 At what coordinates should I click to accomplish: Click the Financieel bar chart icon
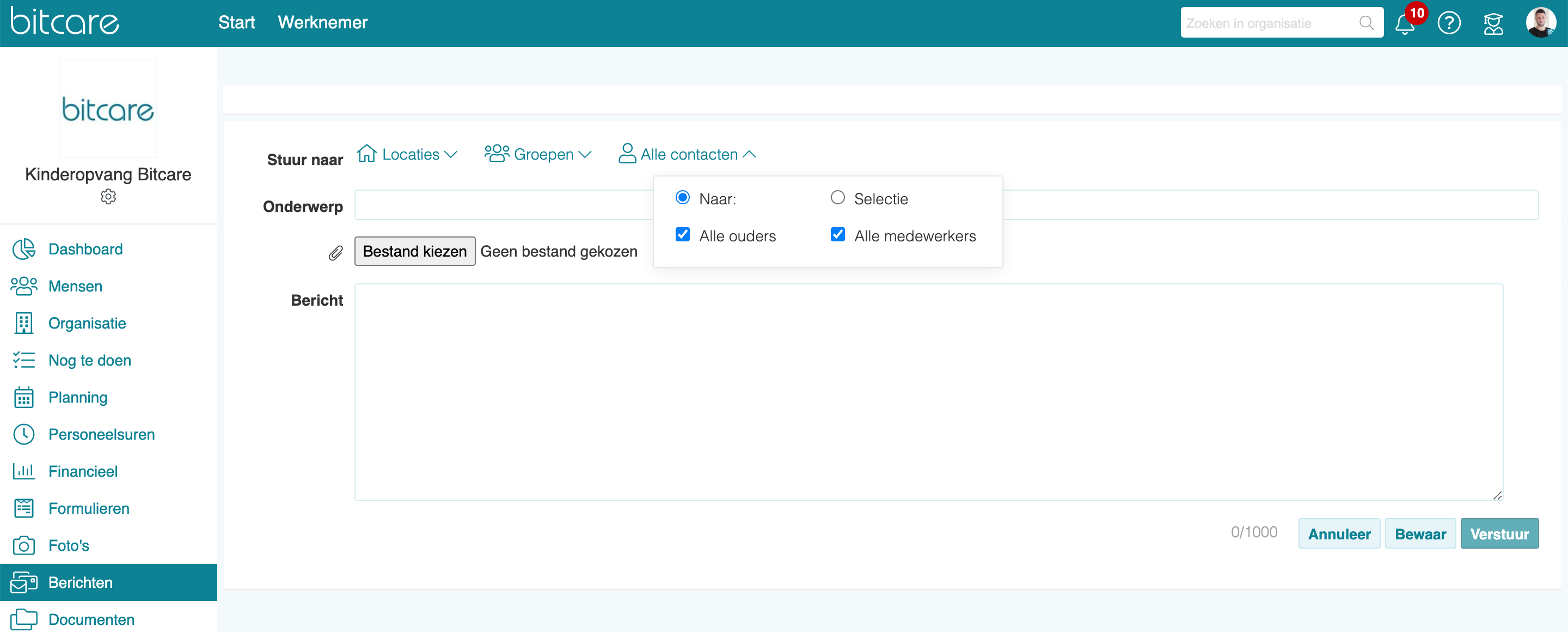[24, 471]
